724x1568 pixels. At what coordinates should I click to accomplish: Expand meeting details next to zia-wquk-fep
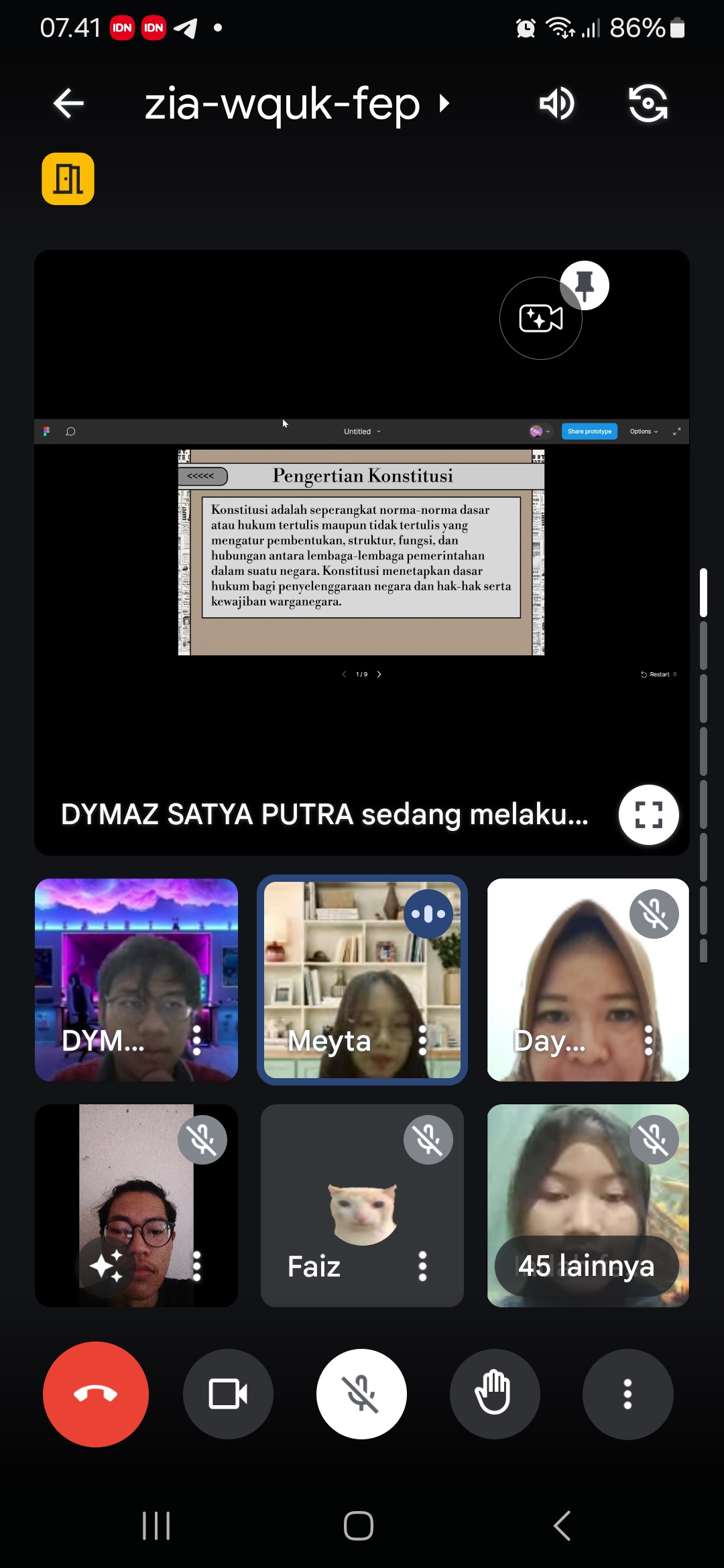tap(443, 104)
